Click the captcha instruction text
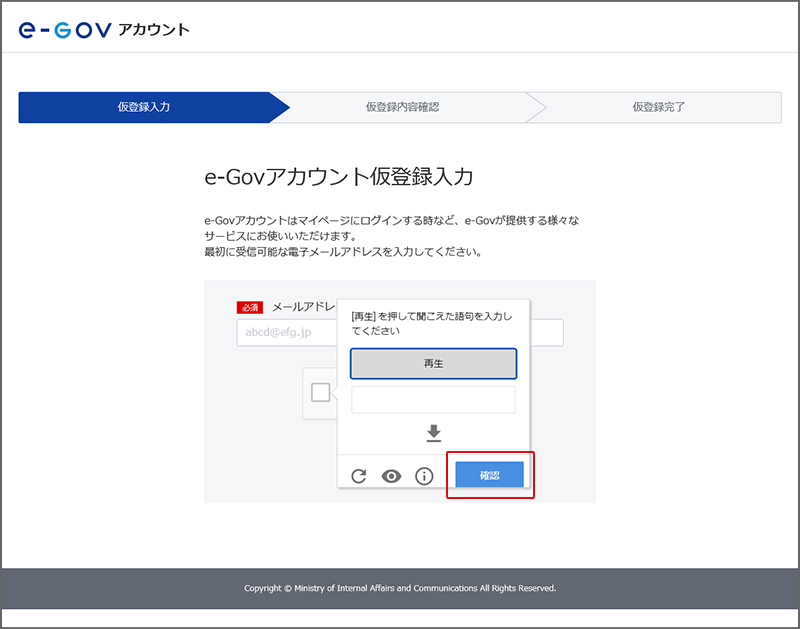Screen dimensions: 800x629 (432, 323)
